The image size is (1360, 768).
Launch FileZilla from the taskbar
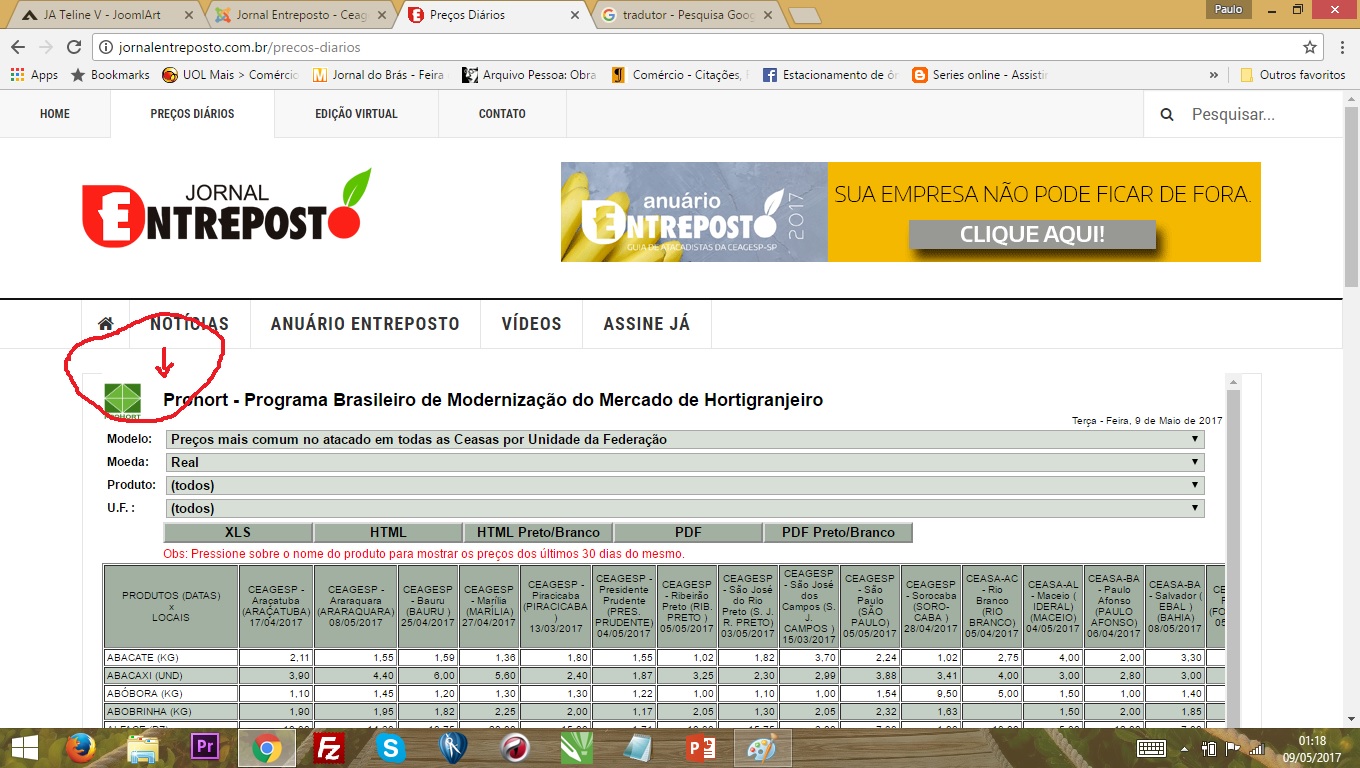click(329, 748)
